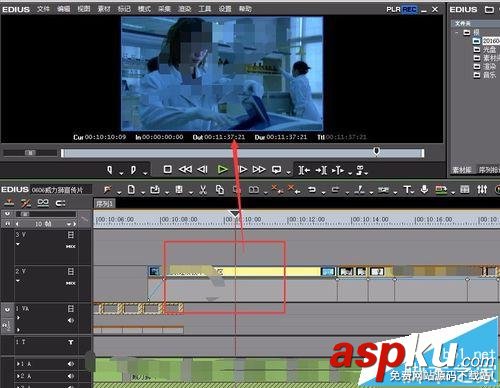Open Set In point dropdown arrow
This screenshot has height=388, width=500.
point(121,173)
